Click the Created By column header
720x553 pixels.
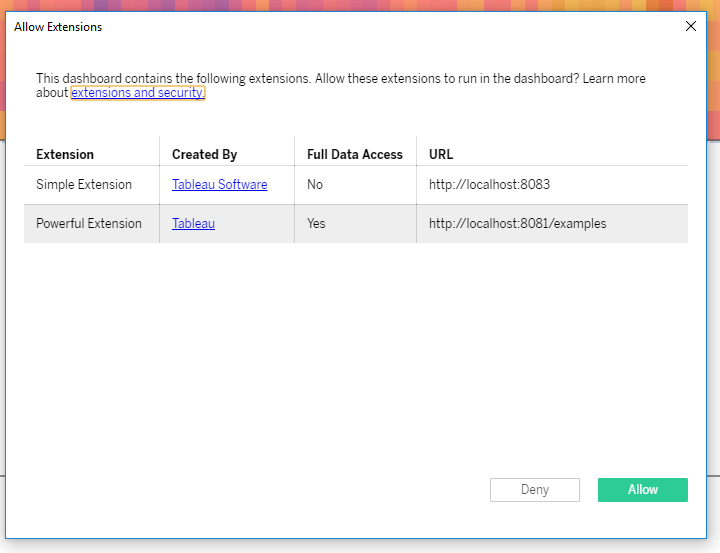(x=204, y=155)
